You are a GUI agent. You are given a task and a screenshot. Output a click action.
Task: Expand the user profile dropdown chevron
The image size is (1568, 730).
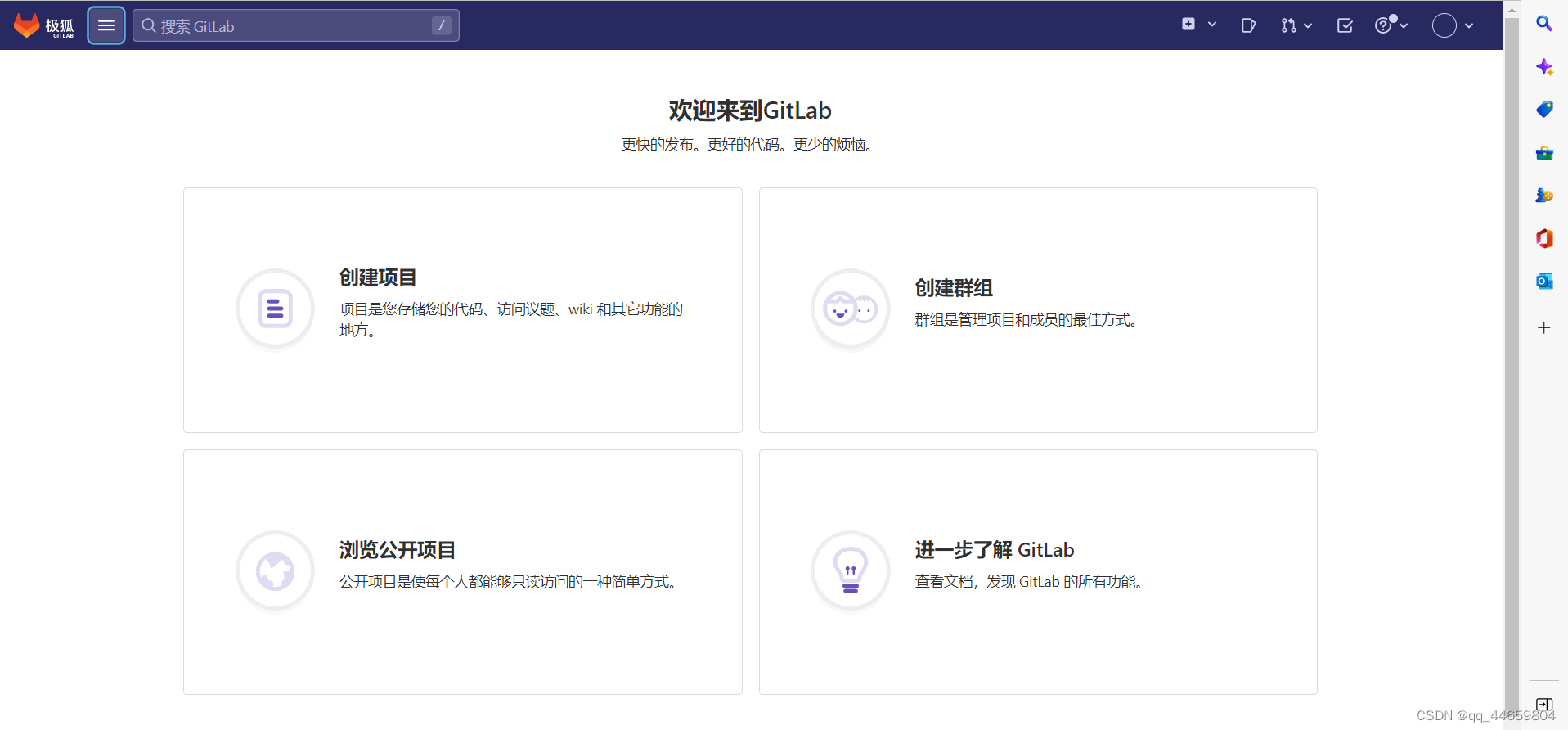(x=1469, y=25)
